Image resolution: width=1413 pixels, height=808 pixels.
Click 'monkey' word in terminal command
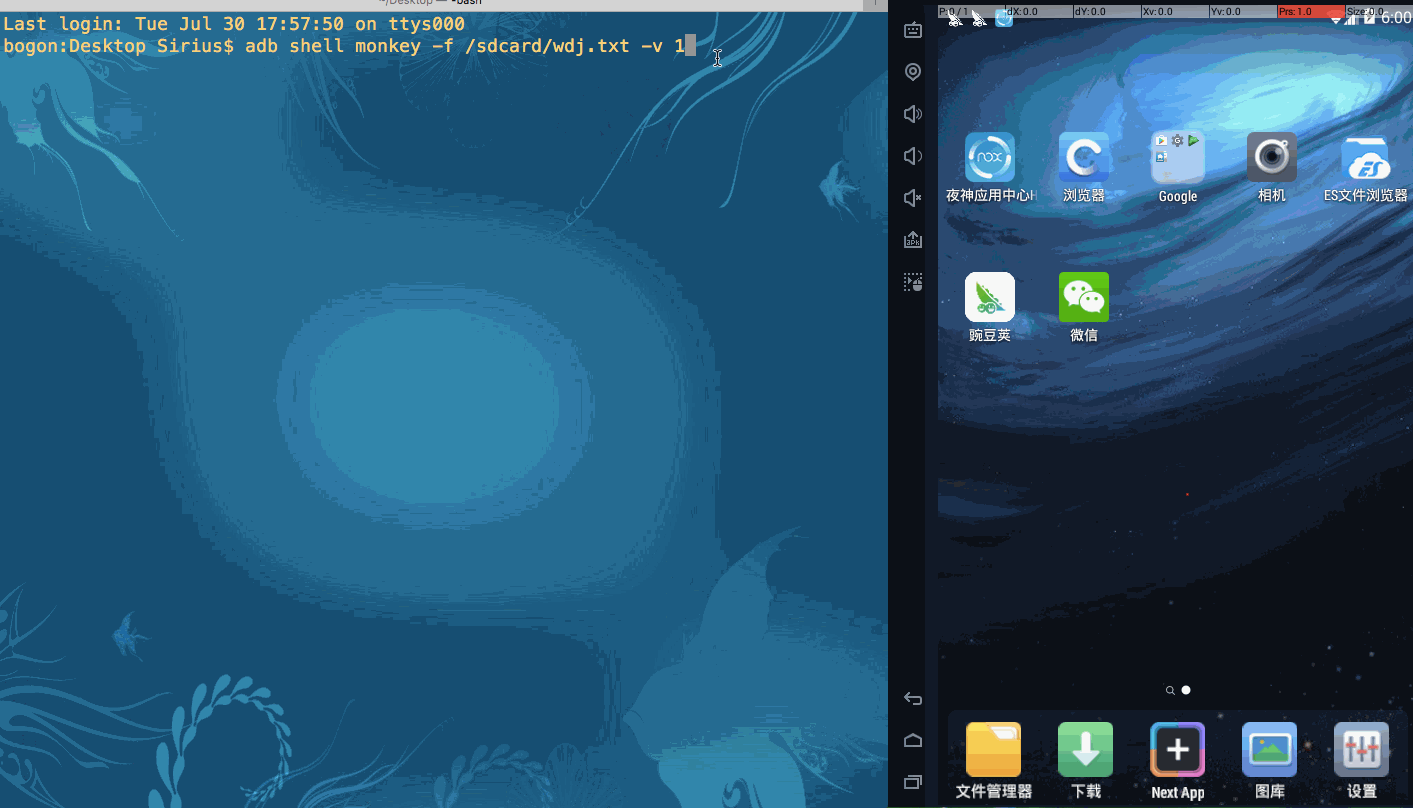(387, 46)
